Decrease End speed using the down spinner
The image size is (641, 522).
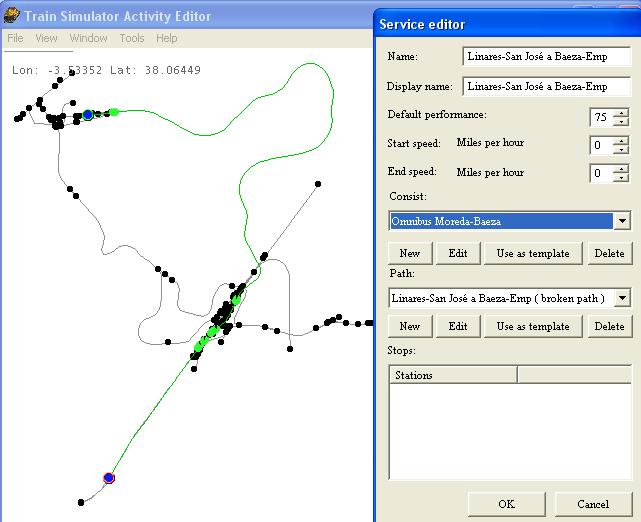pos(621,179)
